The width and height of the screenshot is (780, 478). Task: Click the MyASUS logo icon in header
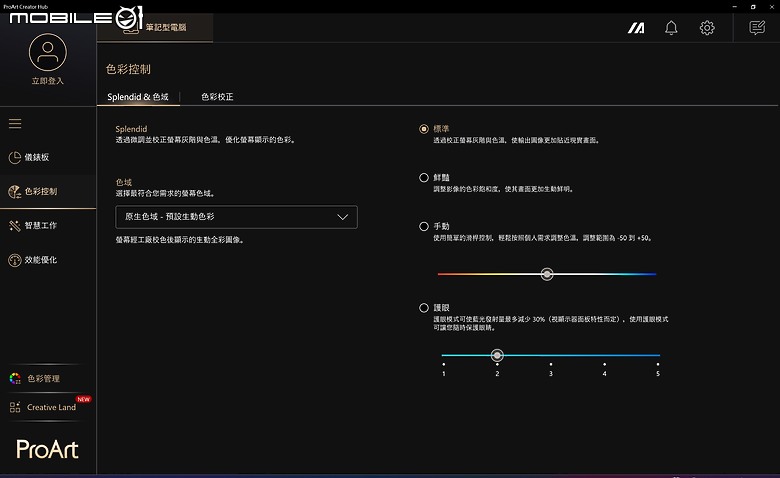636,28
